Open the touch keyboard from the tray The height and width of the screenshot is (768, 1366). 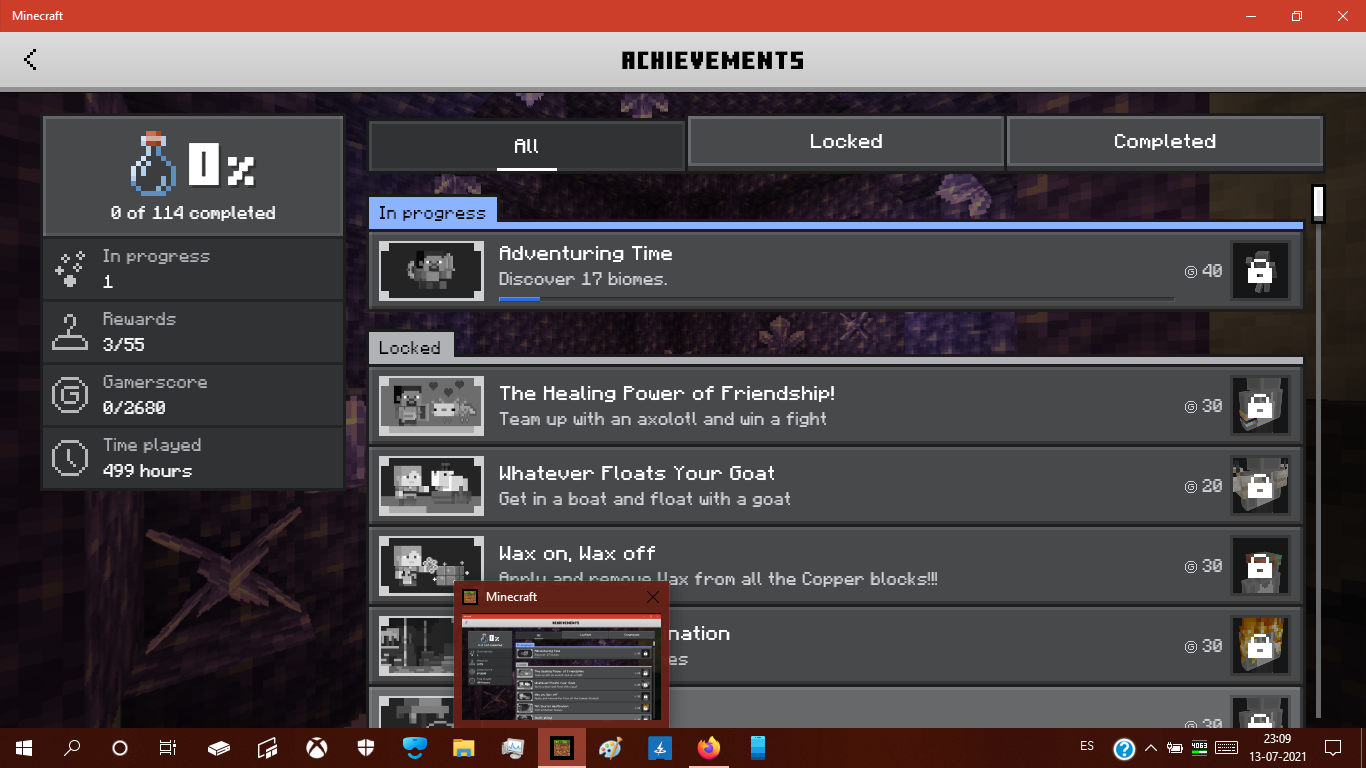[x=1227, y=747]
